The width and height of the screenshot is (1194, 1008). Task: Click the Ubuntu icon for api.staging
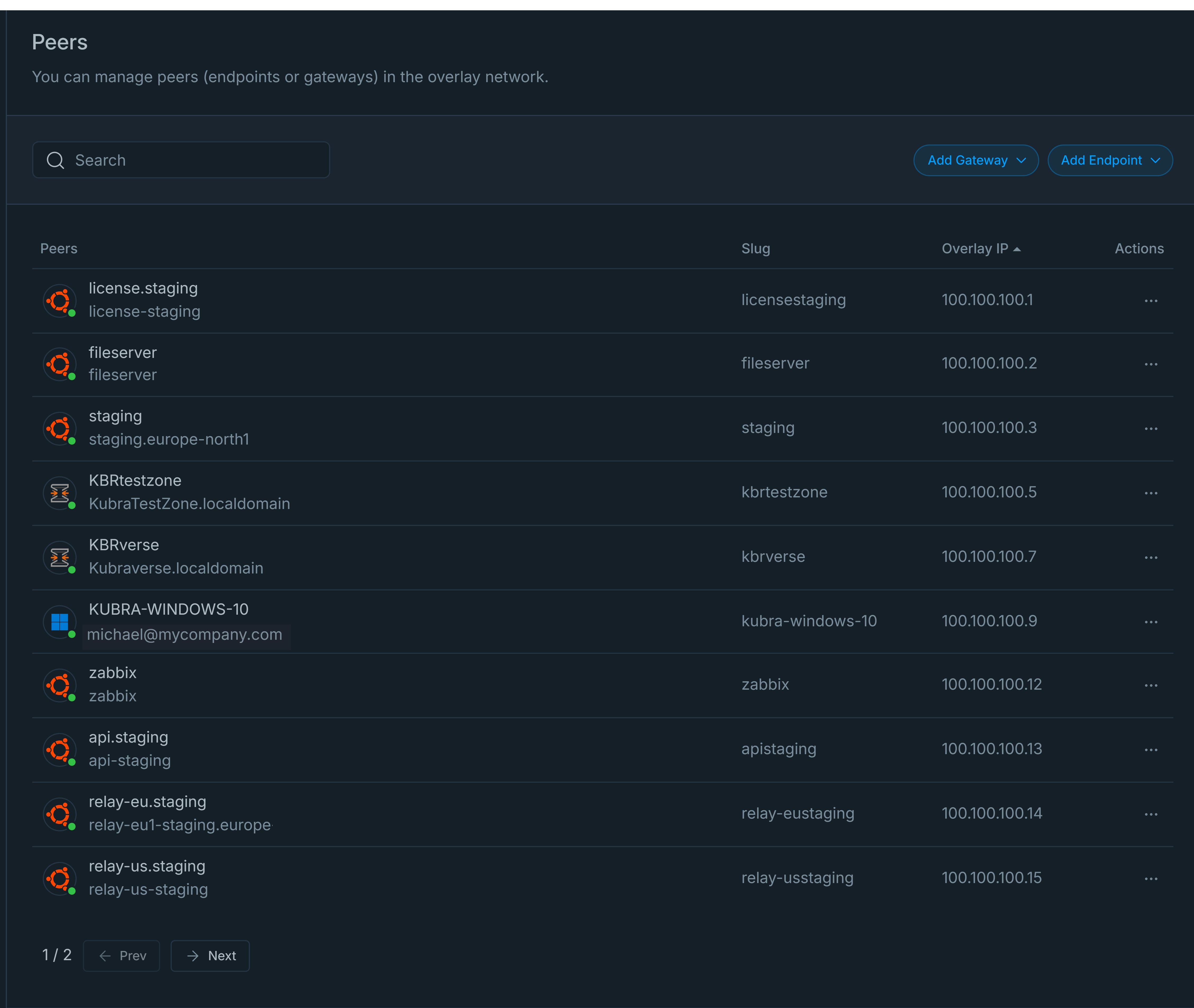coord(60,750)
